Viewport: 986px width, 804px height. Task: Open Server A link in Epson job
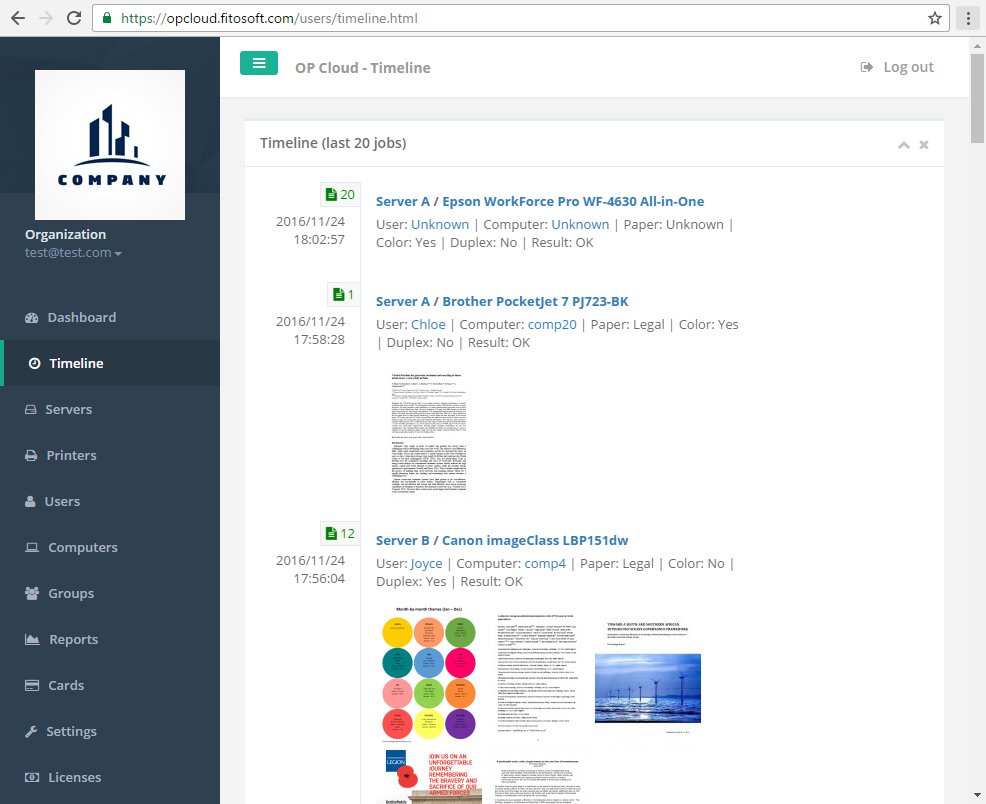(402, 202)
